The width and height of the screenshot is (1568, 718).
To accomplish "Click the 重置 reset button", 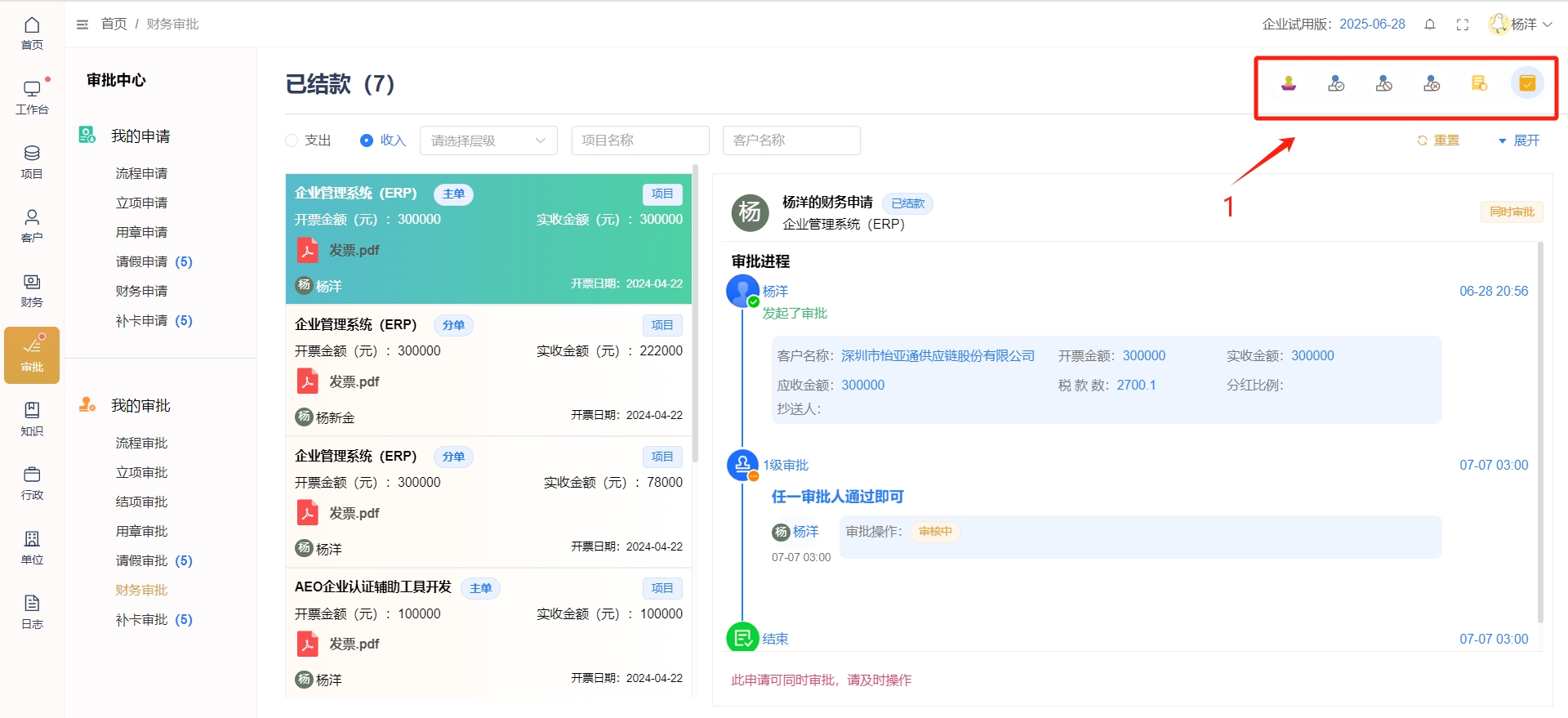I will click(x=1438, y=140).
